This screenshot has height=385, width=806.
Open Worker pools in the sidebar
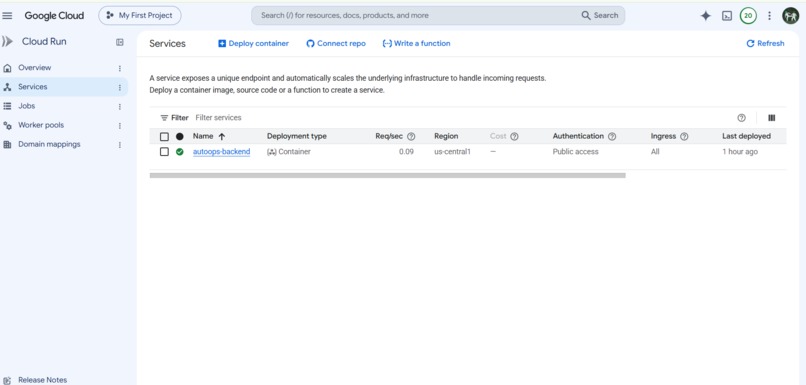click(x=41, y=125)
